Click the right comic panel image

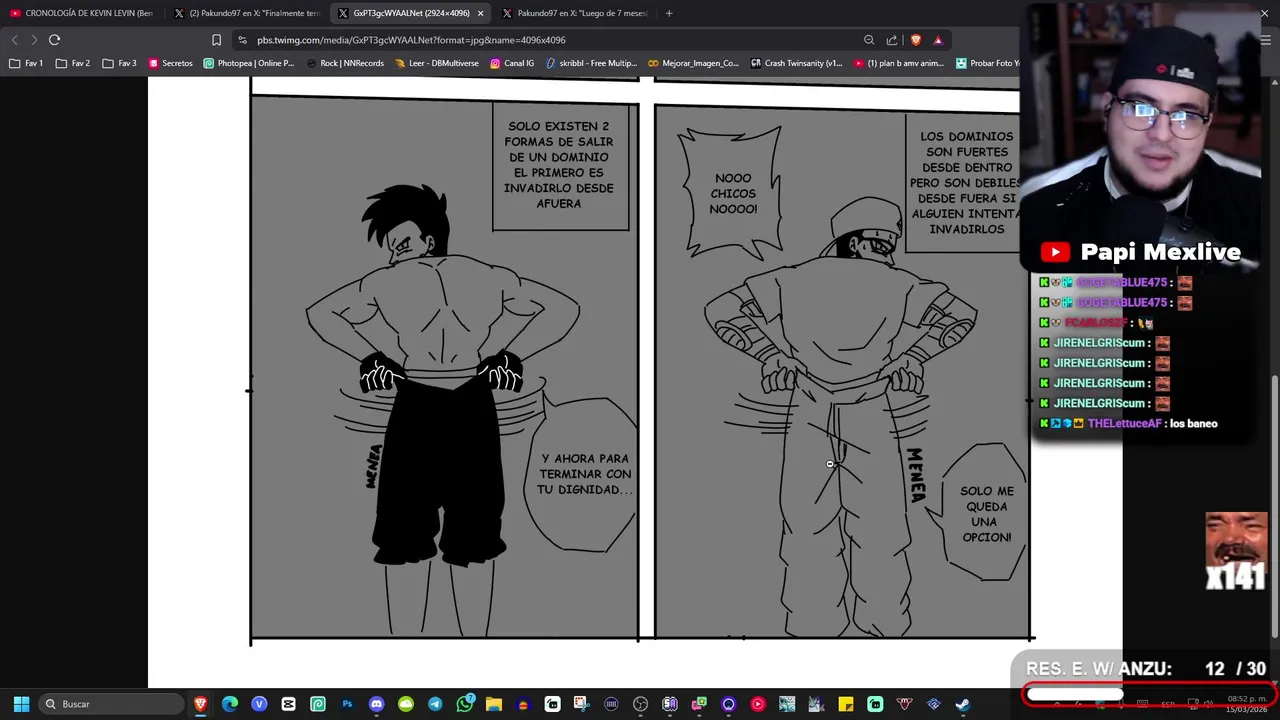(841, 372)
